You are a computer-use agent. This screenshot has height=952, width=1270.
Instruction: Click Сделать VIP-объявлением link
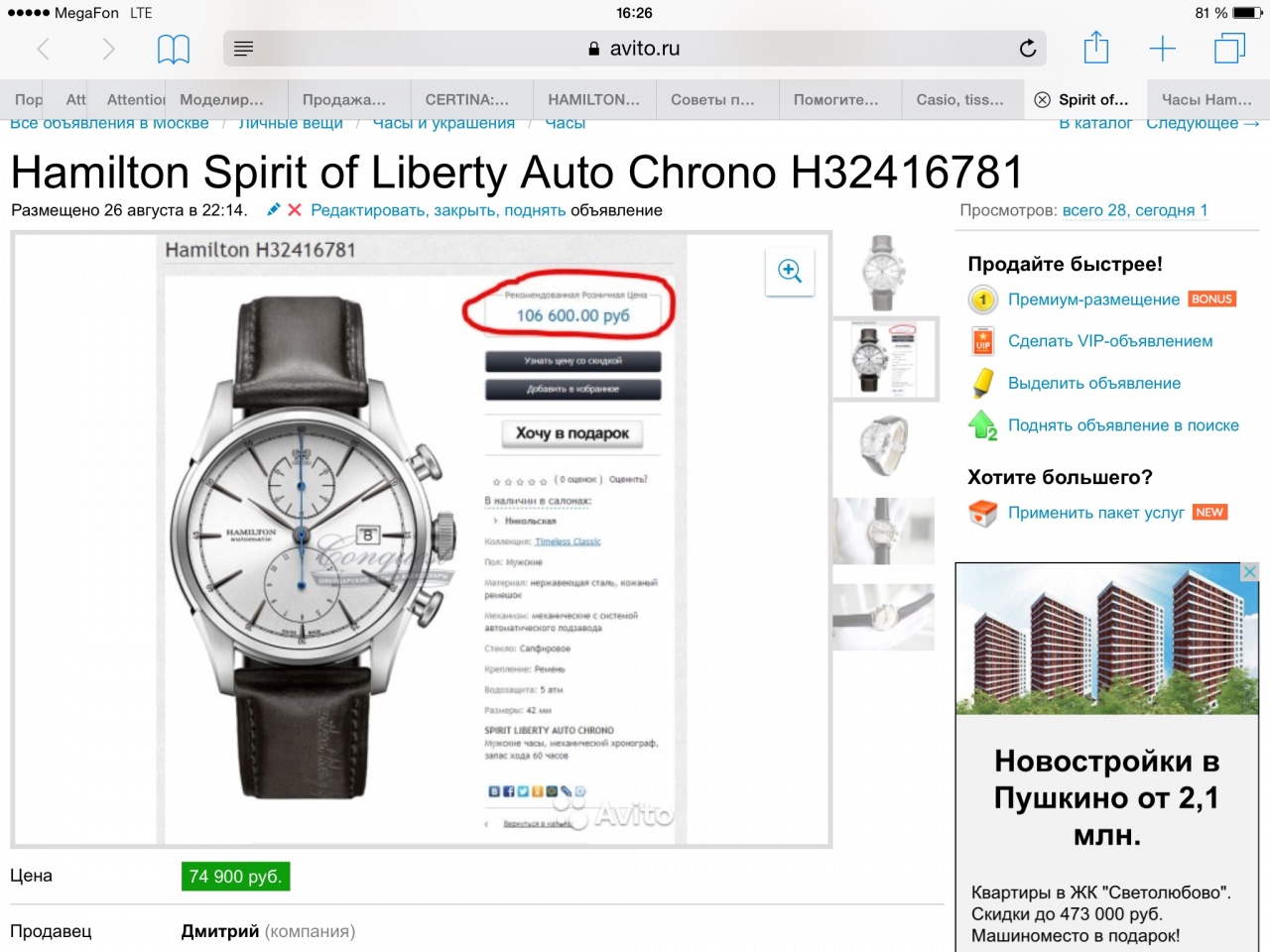(1110, 341)
